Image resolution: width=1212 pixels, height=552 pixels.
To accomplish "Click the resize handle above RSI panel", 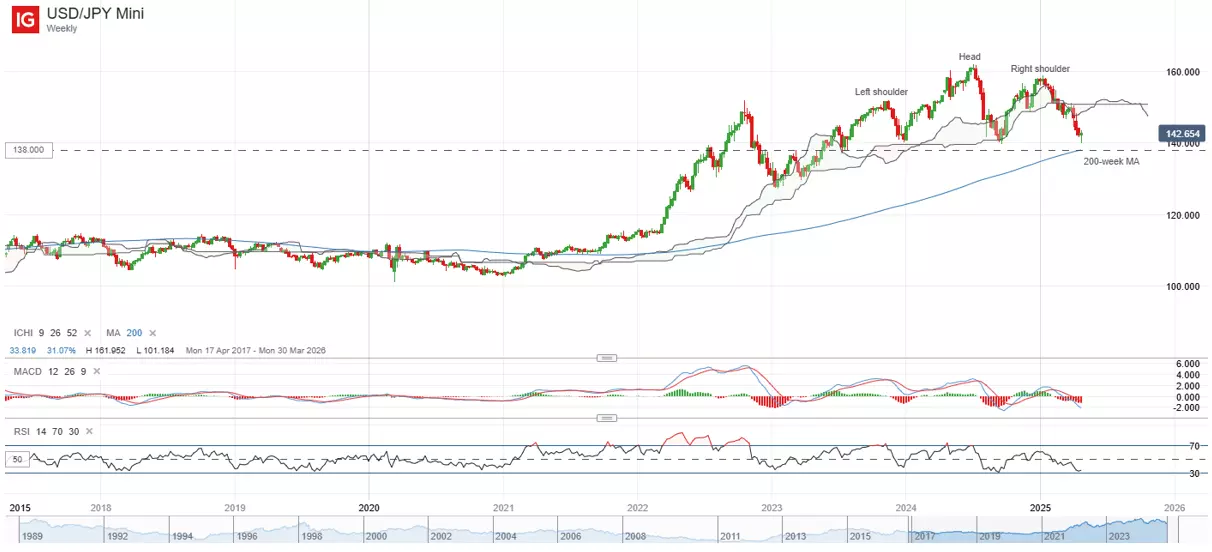I will pyautogui.click(x=606, y=416).
